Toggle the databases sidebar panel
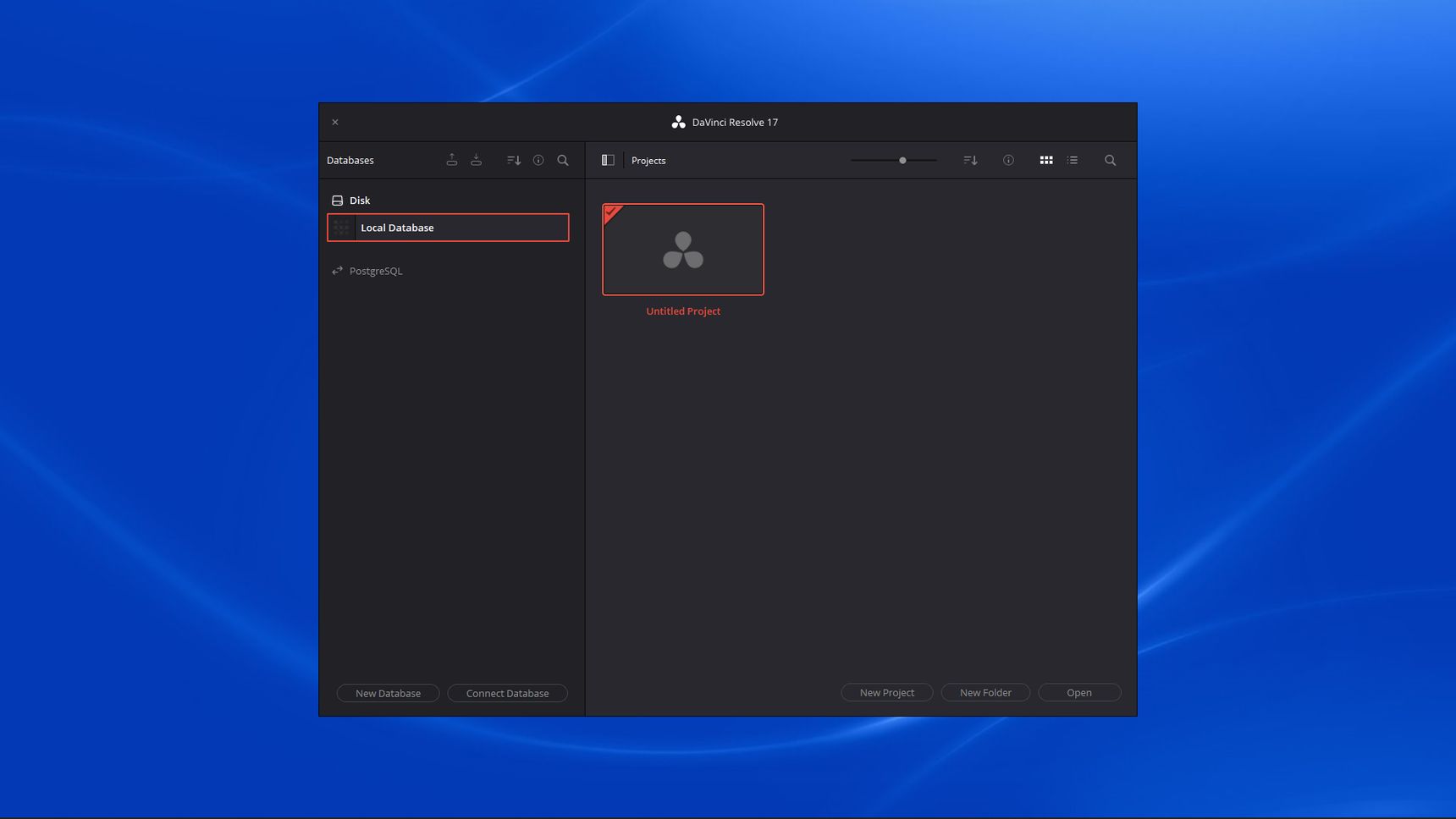The width and height of the screenshot is (1456, 819). [x=608, y=160]
